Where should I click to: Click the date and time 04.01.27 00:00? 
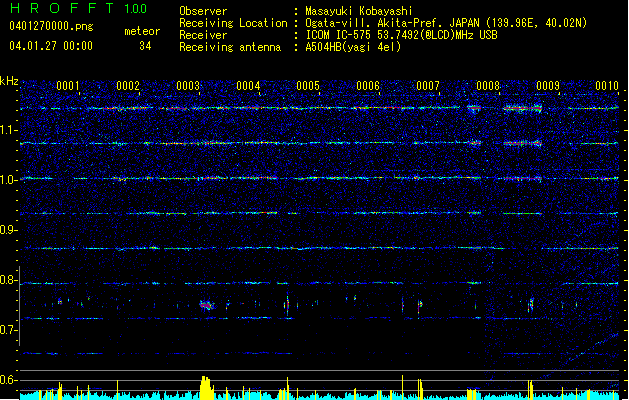(x=51, y=46)
